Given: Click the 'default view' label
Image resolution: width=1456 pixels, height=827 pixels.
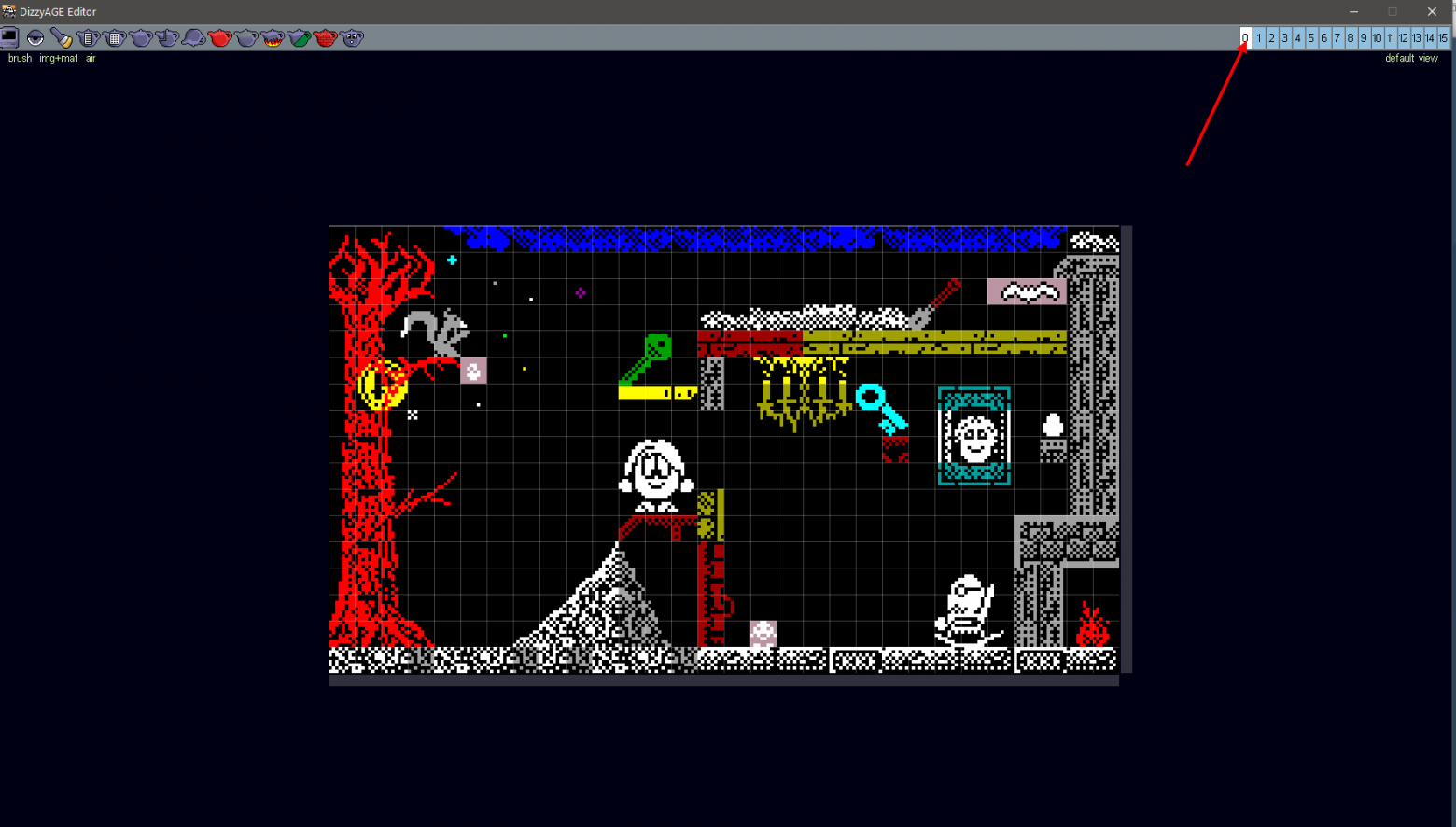Looking at the screenshot, I should [1411, 58].
